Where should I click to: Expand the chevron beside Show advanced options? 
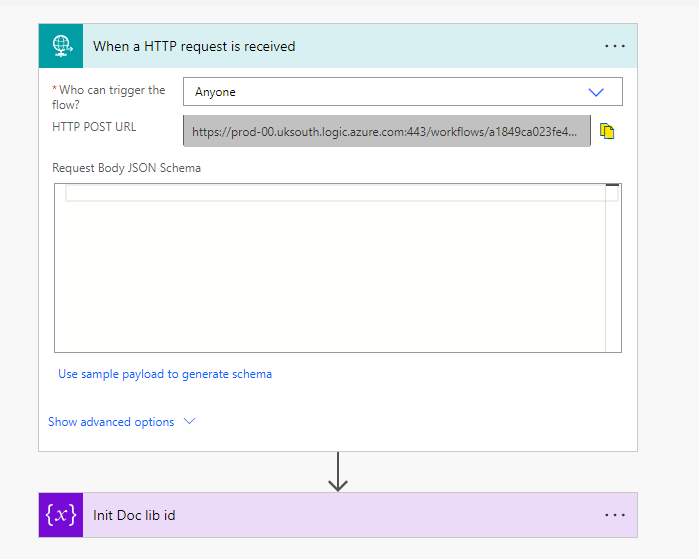[189, 422]
